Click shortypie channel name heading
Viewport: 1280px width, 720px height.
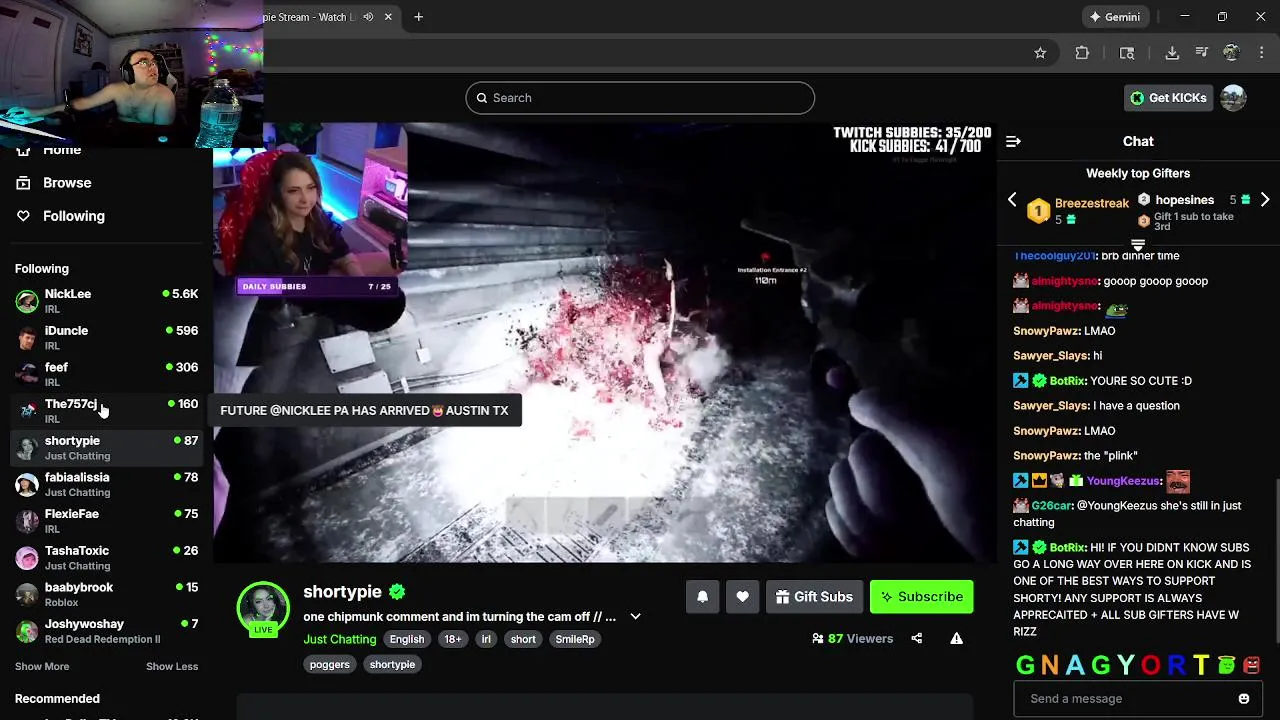pos(343,592)
